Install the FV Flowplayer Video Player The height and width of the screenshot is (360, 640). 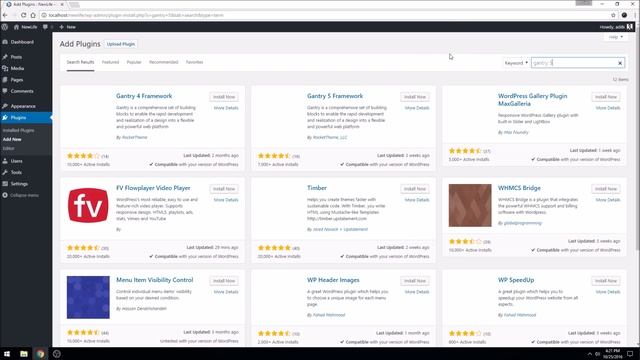pyautogui.click(x=224, y=189)
